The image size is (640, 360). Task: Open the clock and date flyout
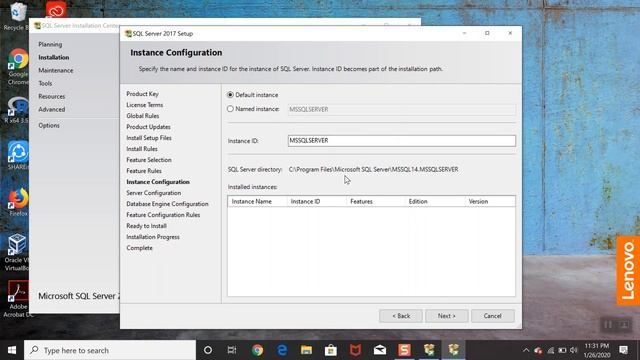(597, 350)
